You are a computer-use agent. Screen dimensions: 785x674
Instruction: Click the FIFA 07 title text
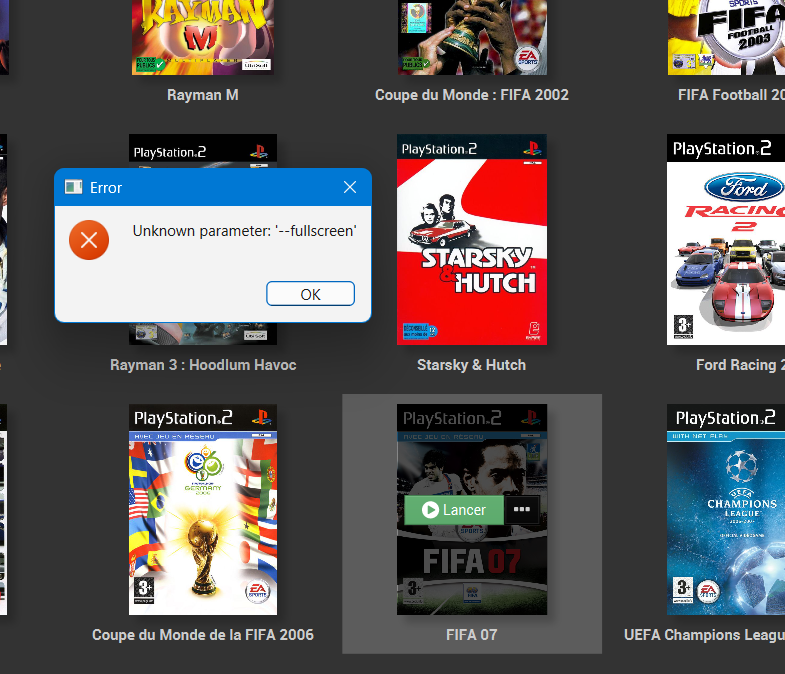point(472,635)
